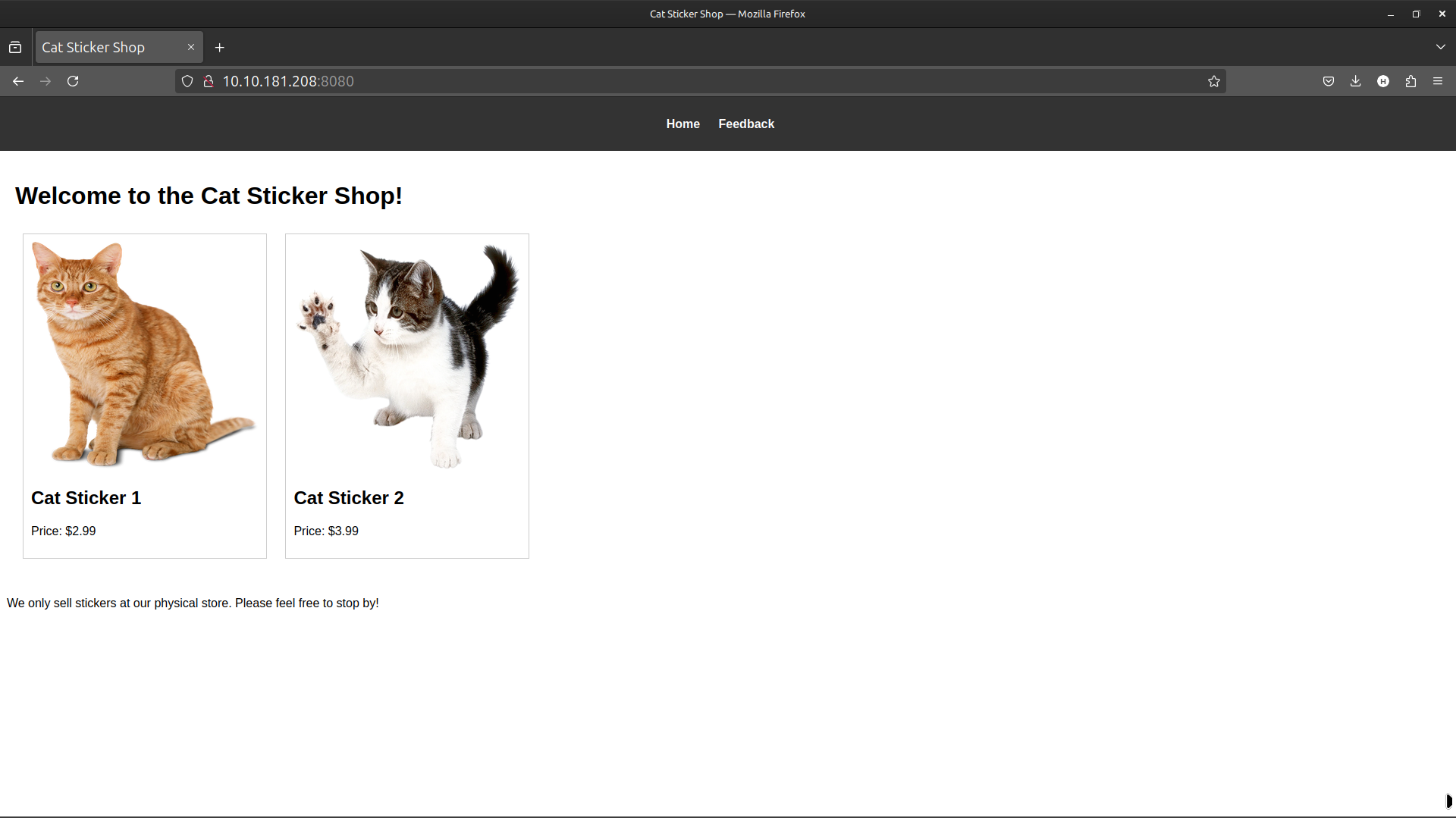Viewport: 1456px width, 818px height.
Task: Bookmark this page with the star icon
Action: coord(1213,81)
